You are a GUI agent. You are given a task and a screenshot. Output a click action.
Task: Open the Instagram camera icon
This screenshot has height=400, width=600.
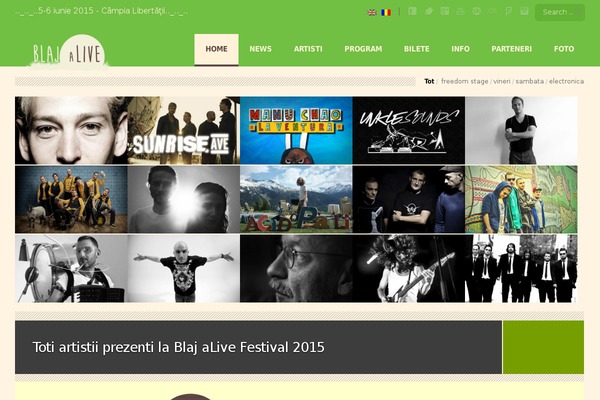[x=524, y=11]
